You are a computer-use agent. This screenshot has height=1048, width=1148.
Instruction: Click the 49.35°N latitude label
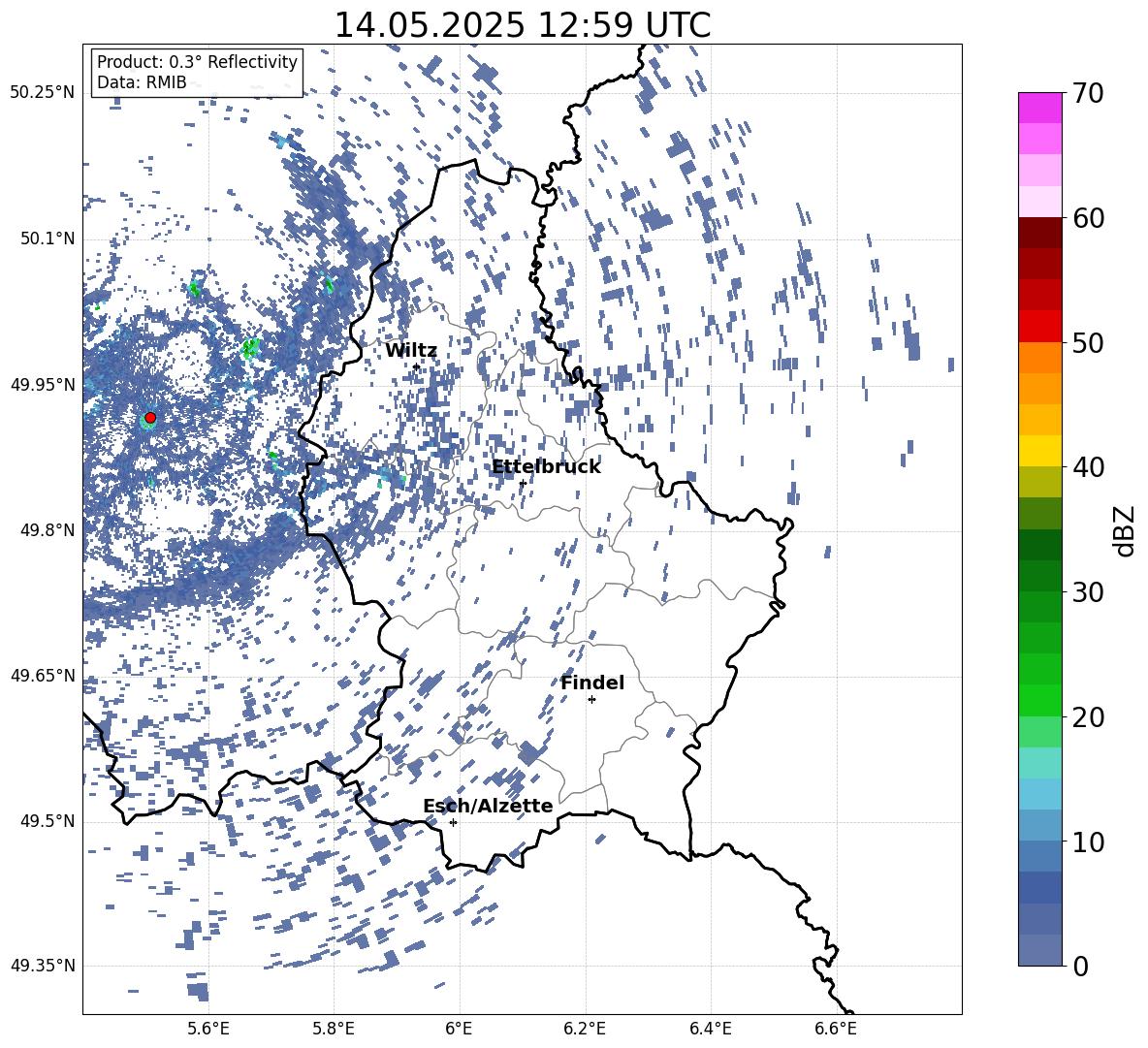(x=43, y=966)
